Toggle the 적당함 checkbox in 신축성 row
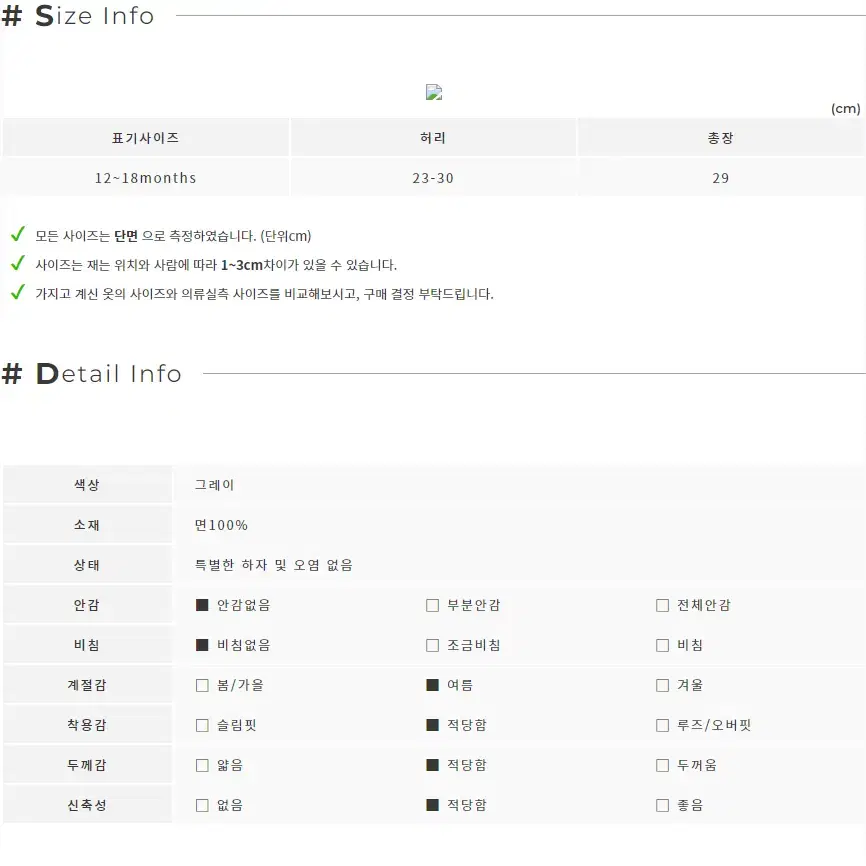 click(x=432, y=805)
